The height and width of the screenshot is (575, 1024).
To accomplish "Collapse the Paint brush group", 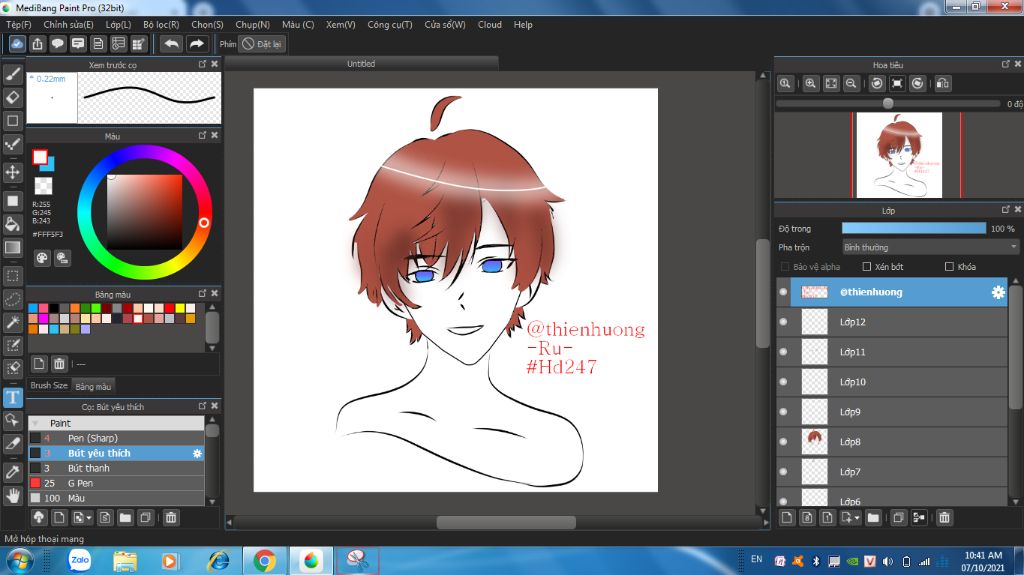I will coord(35,423).
